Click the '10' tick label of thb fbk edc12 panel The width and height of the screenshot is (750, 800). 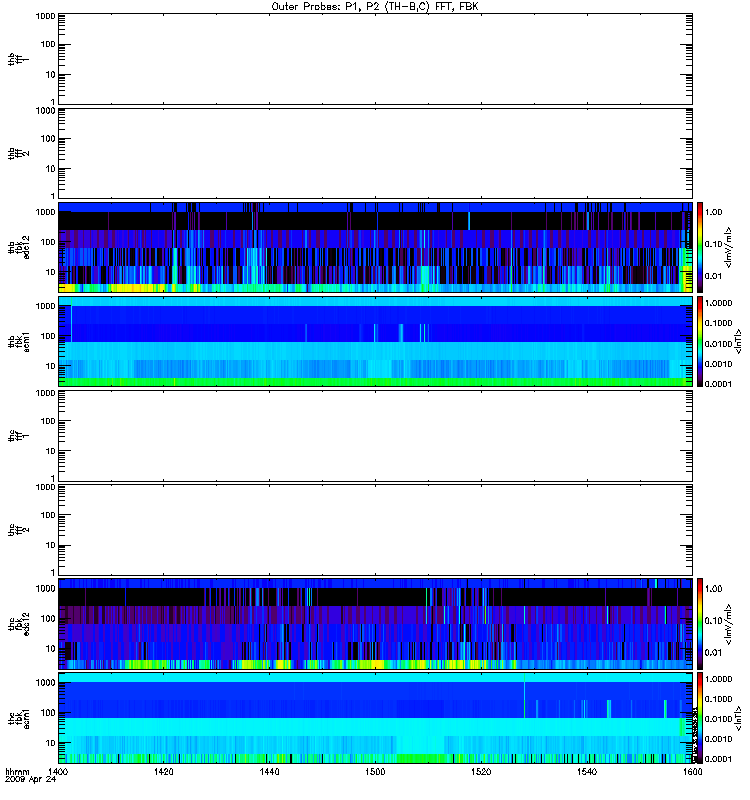point(51,272)
